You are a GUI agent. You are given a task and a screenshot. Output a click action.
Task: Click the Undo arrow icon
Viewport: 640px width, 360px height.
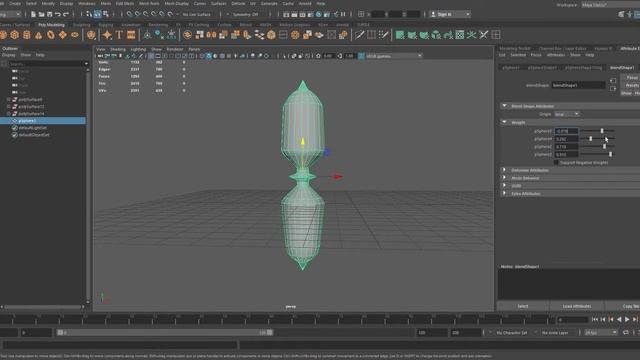58,14
